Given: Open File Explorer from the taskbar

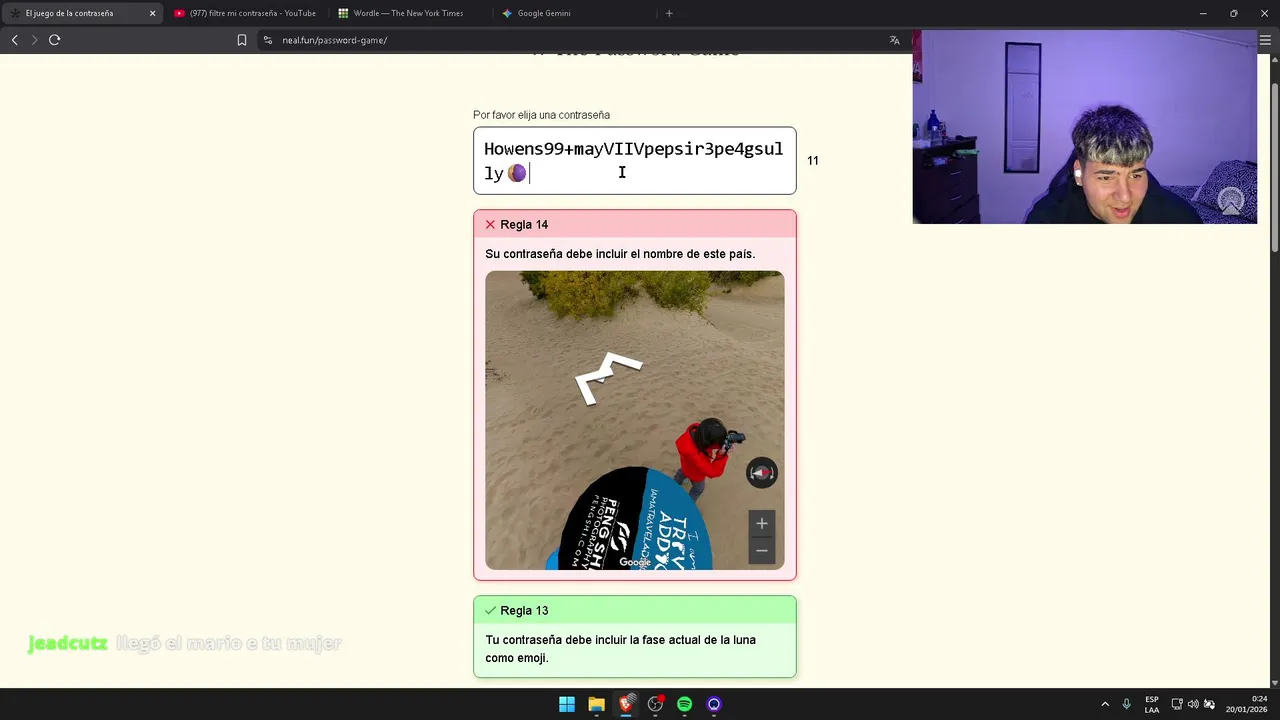Looking at the screenshot, I should [x=596, y=704].
